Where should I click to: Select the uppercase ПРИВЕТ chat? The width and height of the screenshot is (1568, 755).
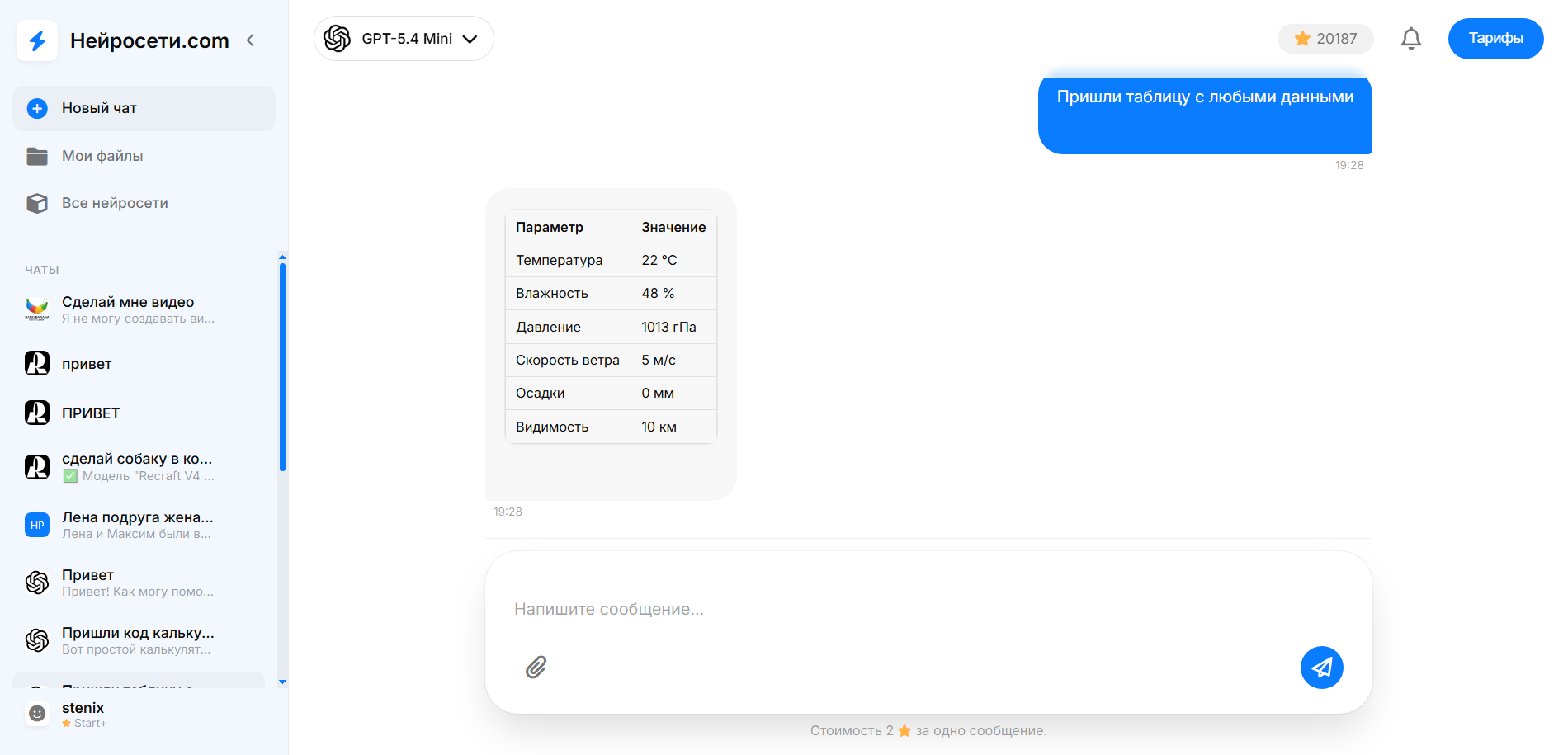pyautogui.click(x=91, y=413)
